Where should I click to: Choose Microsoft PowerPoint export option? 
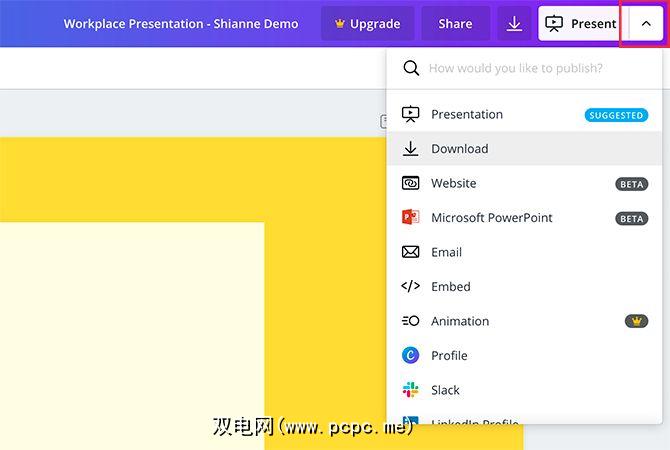coord(525,218)
